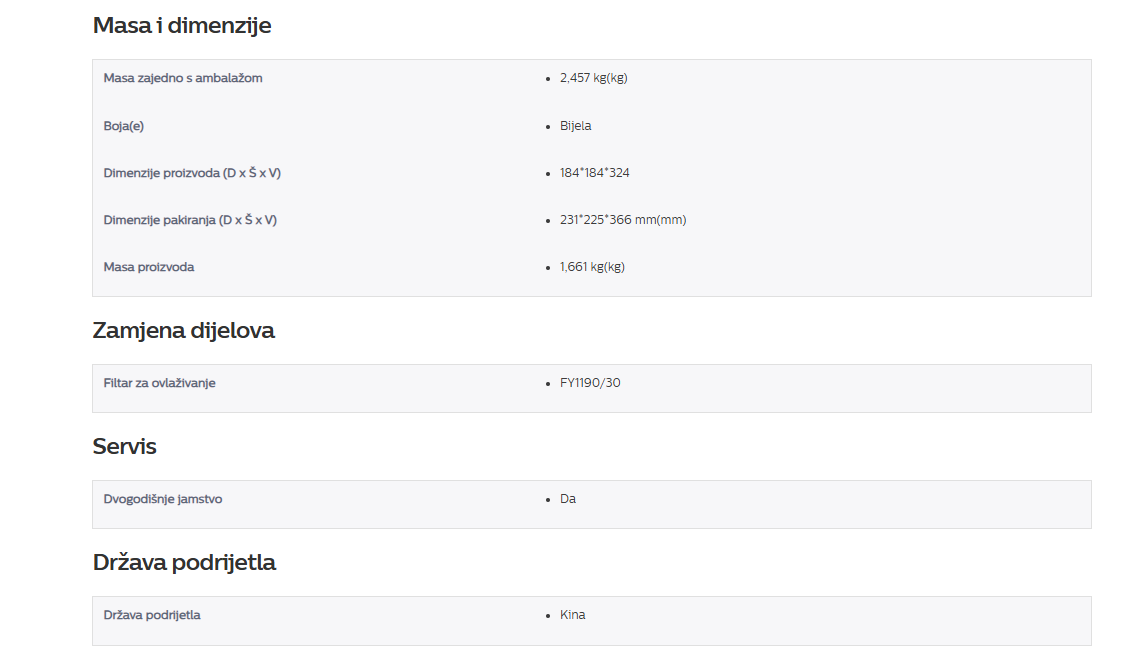This screenshot has height=660, width=1133.
Task: Click the "Dimenzije pakiranja (D x Š x V)" label
Action: coord(190,220)
